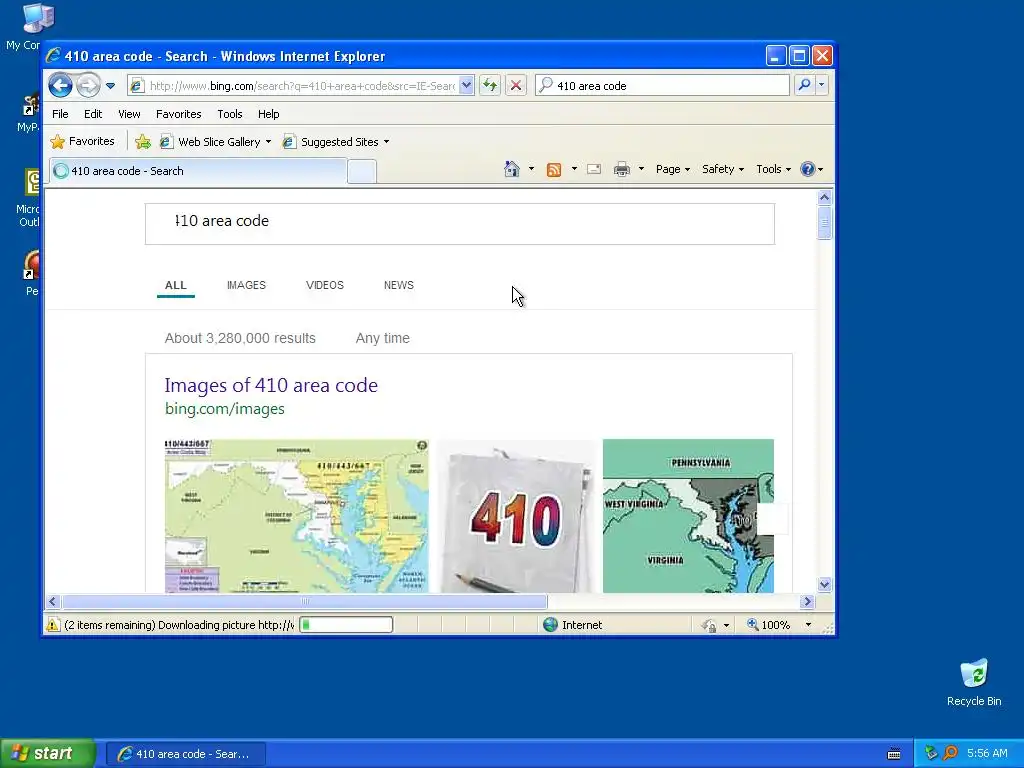The height and width of the screenshot is (768, 1024).
Task: Expand the Home button dropdown arrow
Action: click(x=531, y=169)
